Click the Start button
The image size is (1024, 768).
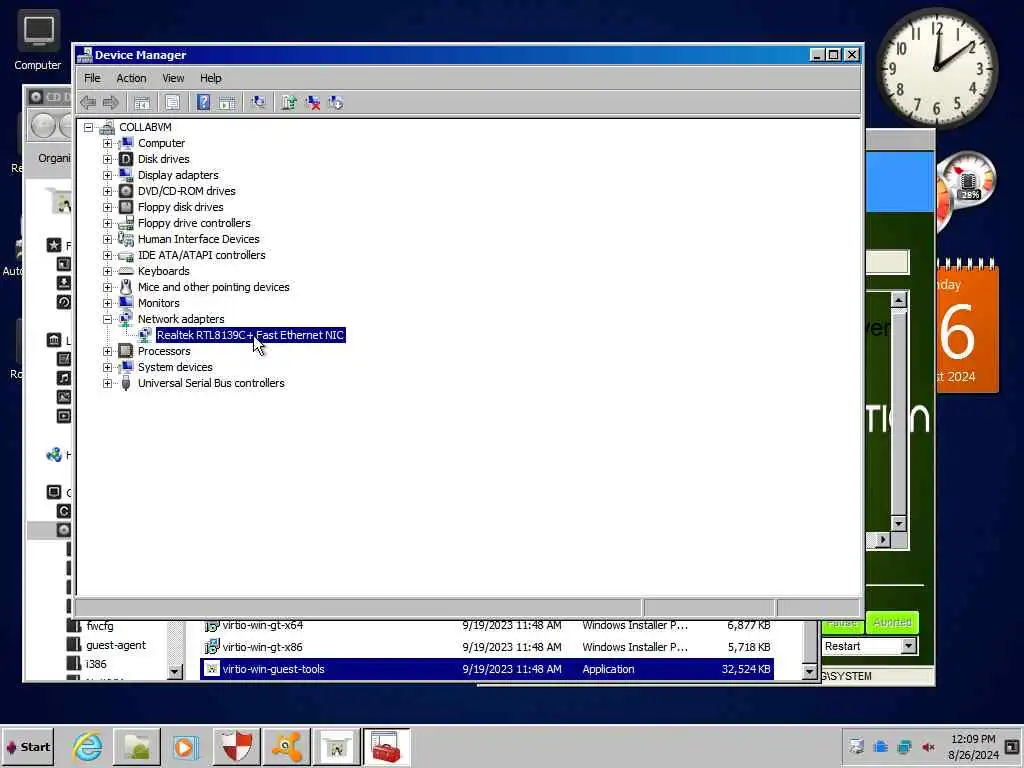[x=27, y=747]
